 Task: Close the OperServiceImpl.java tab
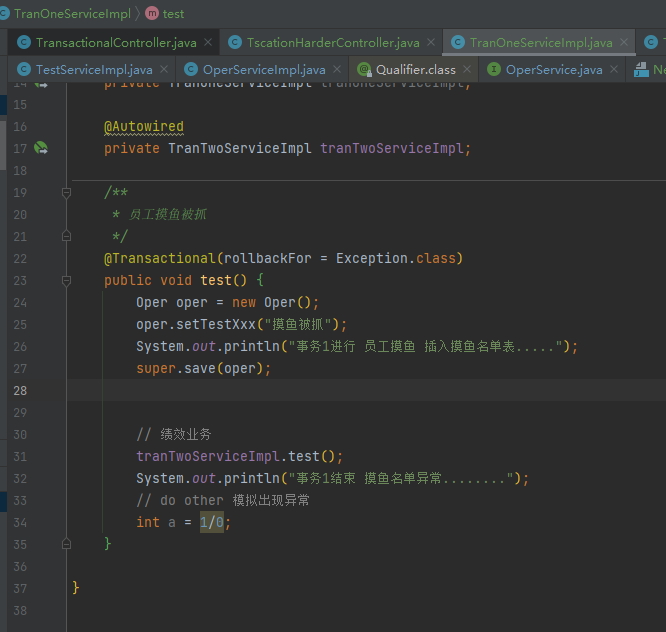pos(337,69)
